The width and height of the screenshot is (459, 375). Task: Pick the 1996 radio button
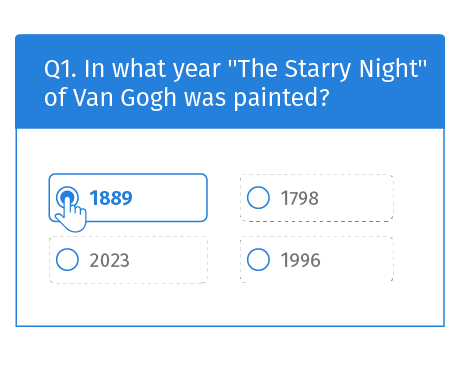(x=258, y=260)
